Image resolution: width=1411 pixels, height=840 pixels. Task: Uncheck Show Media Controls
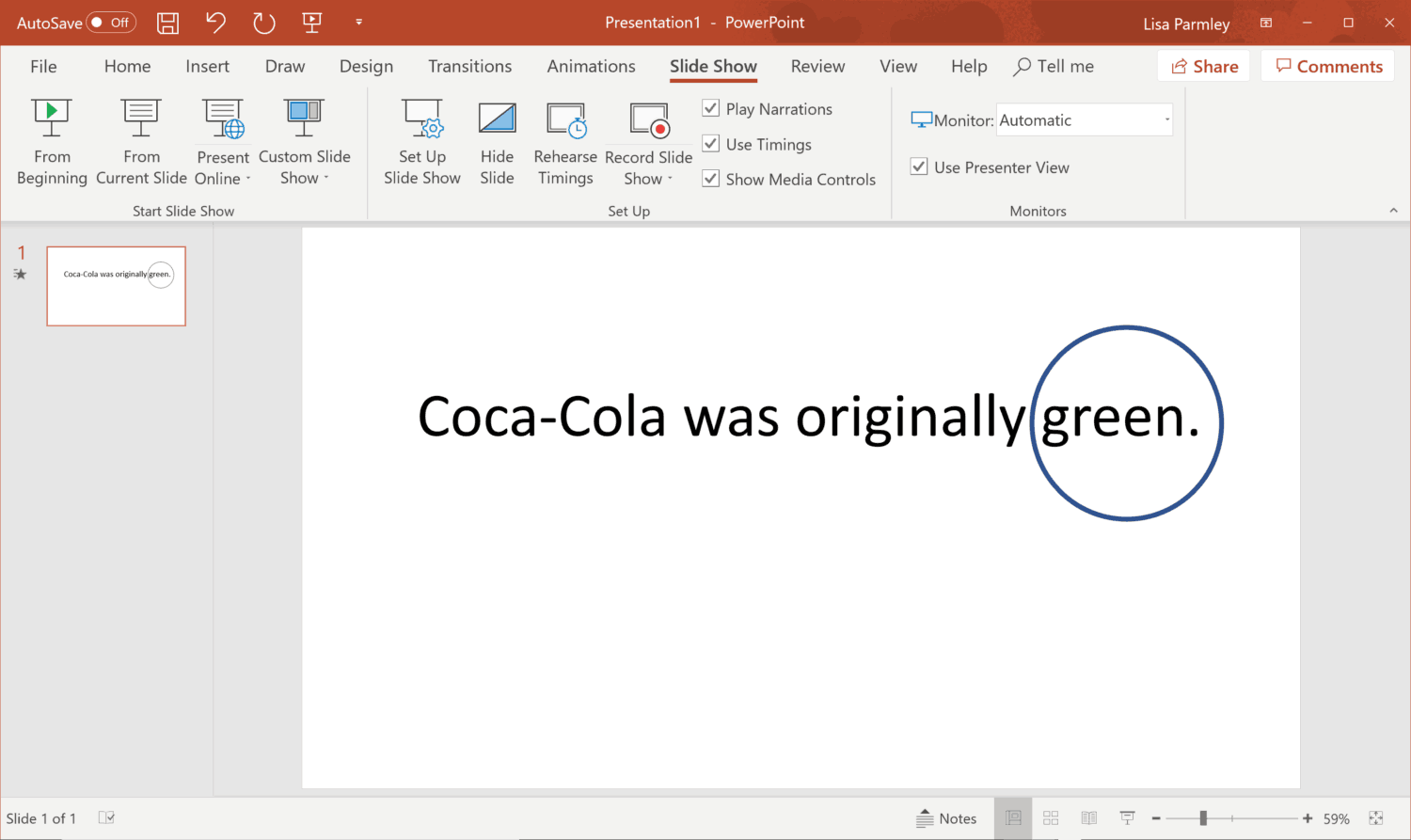(711, 179)
